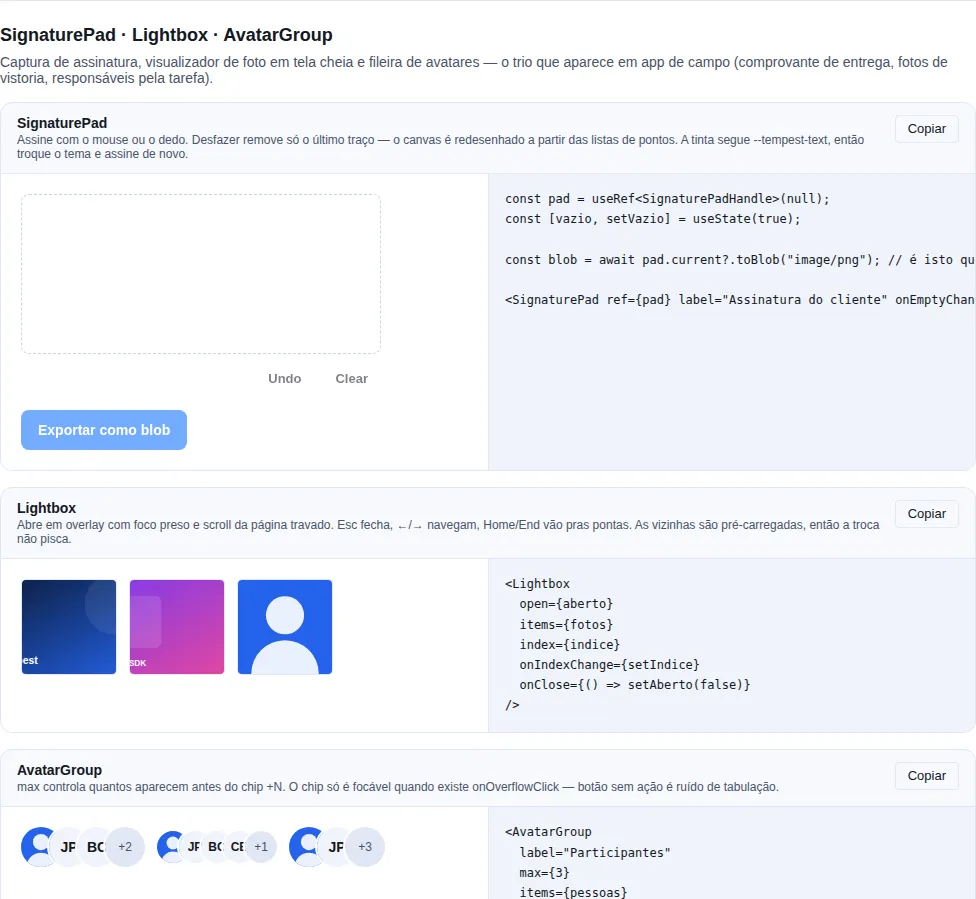Click the description starting 'Abre em overlay'
976x899 pixels.
(448, 532)
